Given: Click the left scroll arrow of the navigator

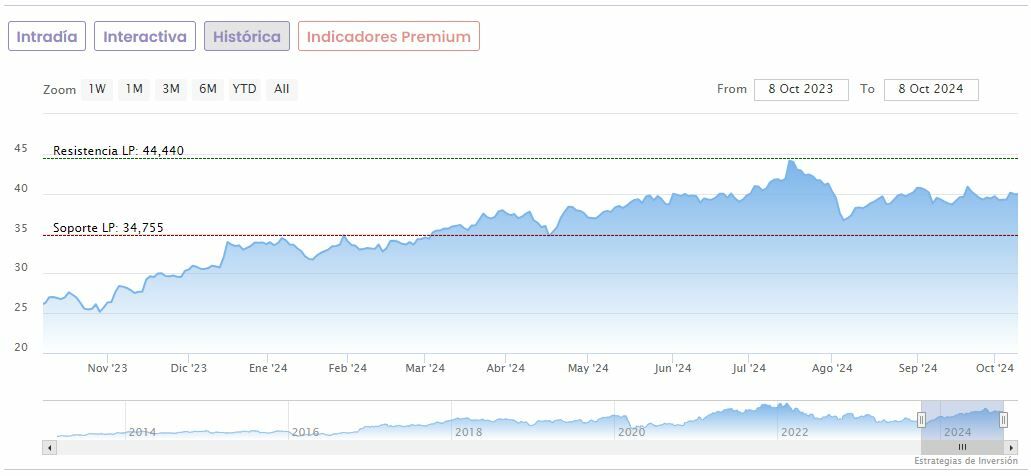Looking at the screenshot, I should click(x=50, y=447).
